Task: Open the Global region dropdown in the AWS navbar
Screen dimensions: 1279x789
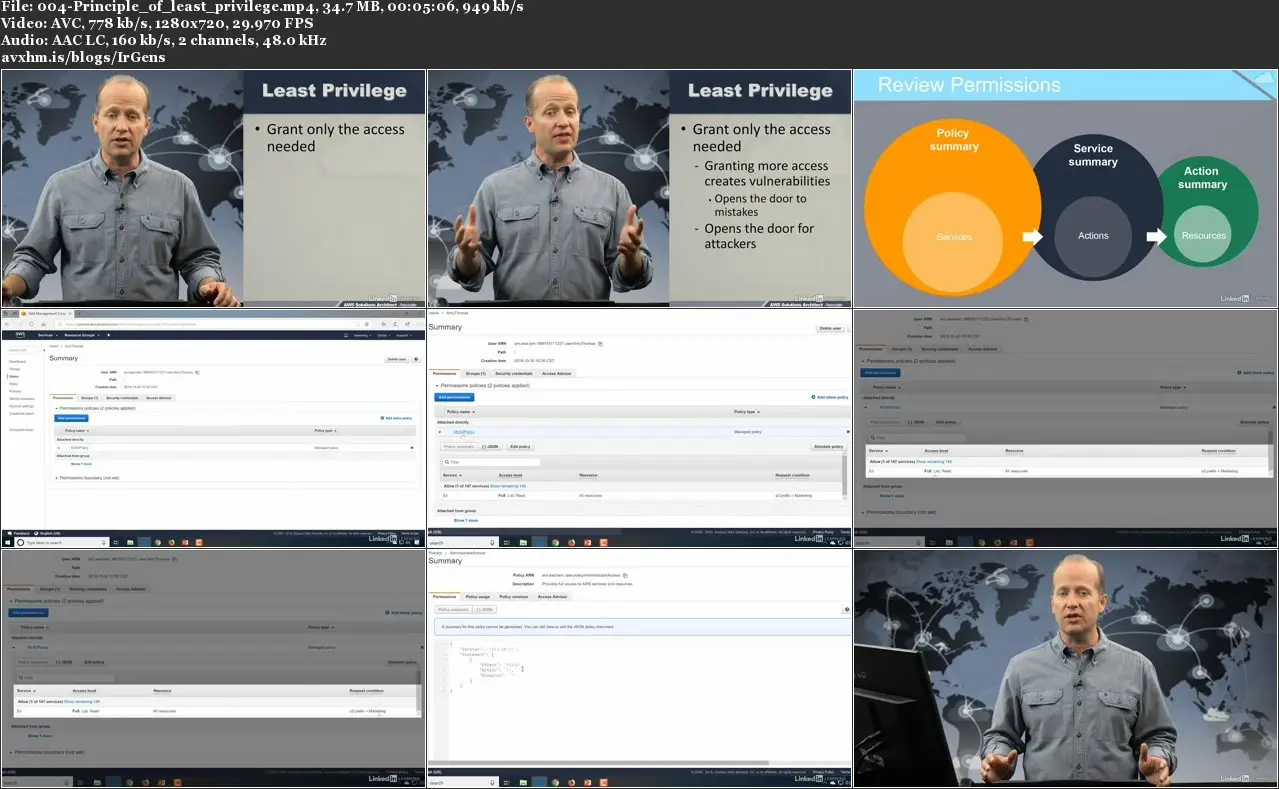Action: click(x=382, y=335)
